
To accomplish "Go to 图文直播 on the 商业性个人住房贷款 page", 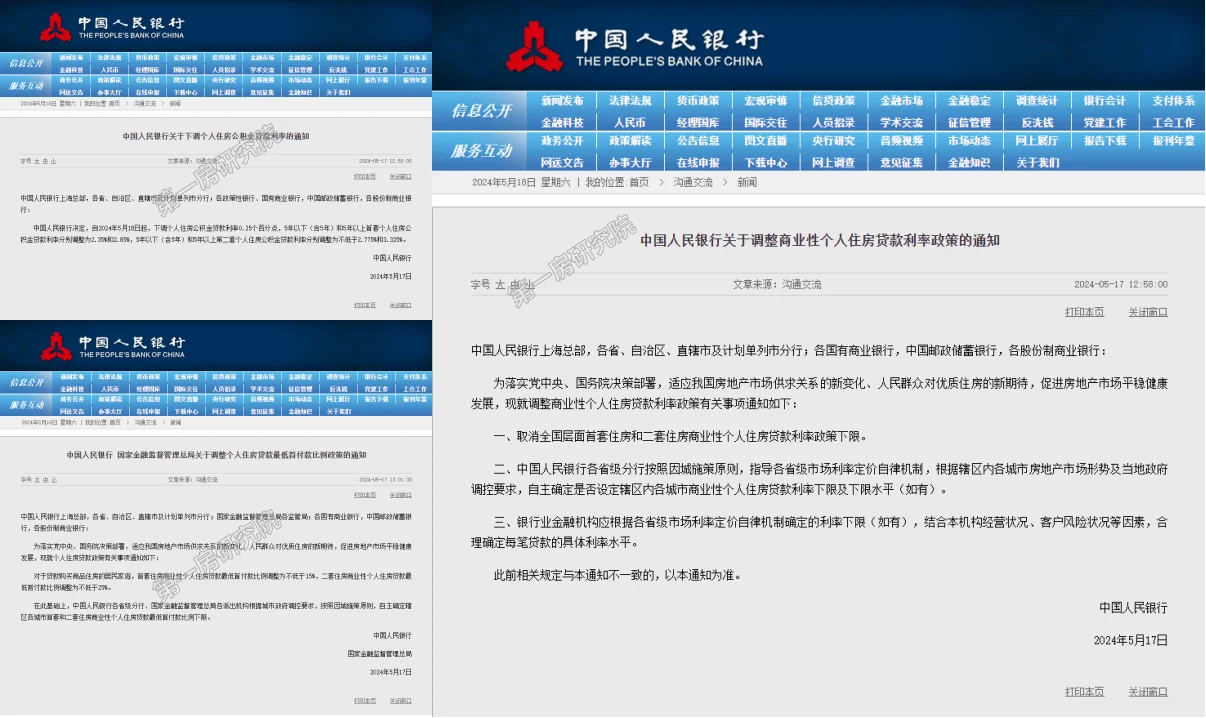I will tap(766, 141).
